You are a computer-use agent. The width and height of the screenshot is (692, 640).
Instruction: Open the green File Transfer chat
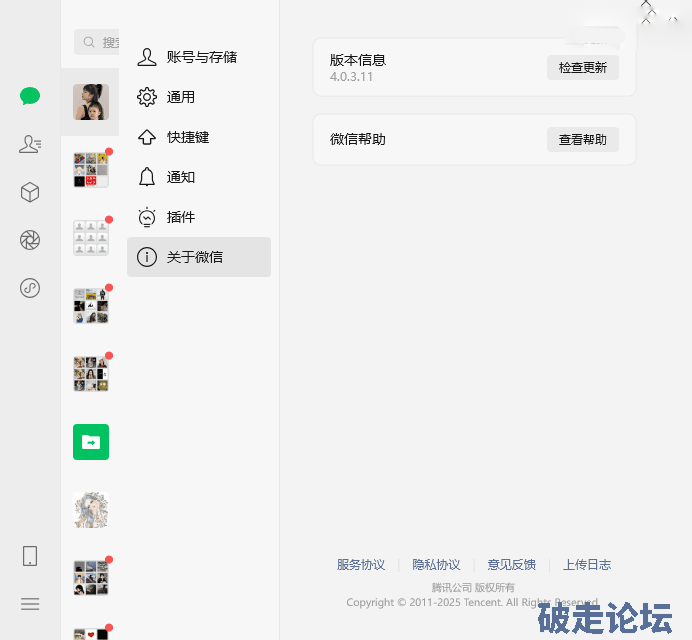tap(90, 442)
